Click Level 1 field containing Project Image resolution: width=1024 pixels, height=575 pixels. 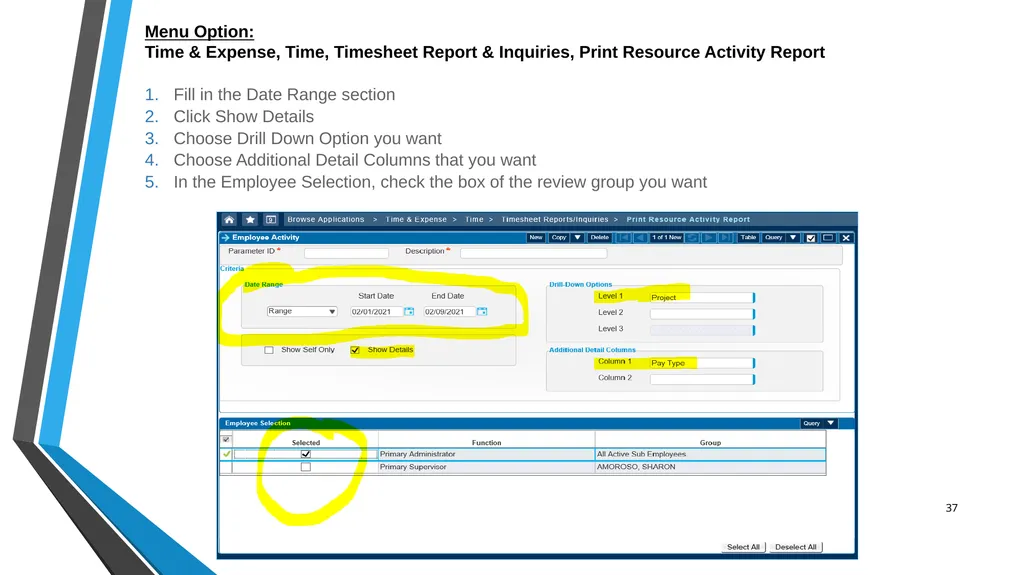pyautogui.click(x=700, y=297)
